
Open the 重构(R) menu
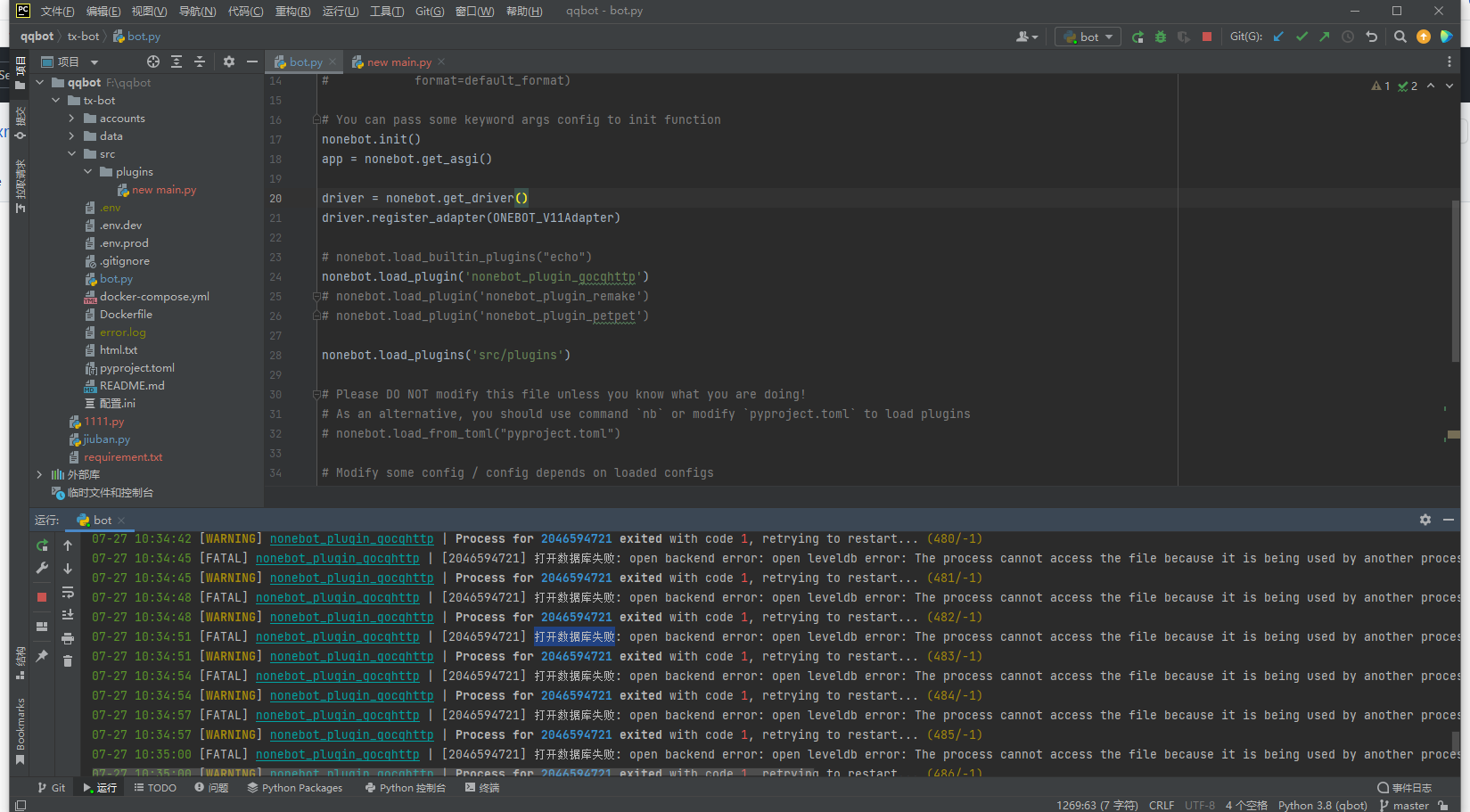click(x=292, y=12)
